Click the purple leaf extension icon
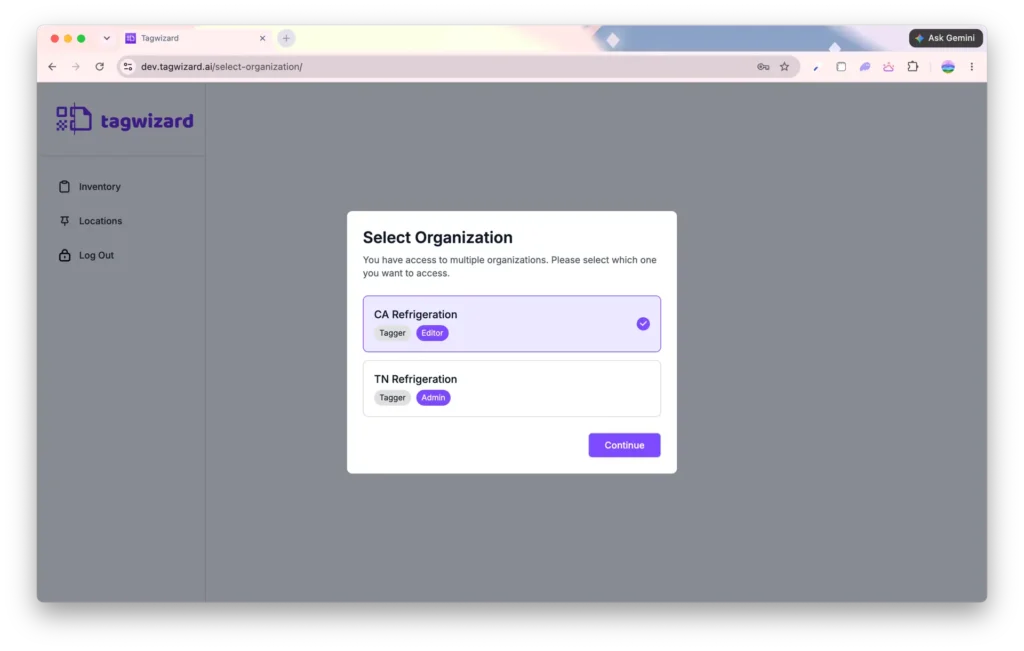 point(865,67)
